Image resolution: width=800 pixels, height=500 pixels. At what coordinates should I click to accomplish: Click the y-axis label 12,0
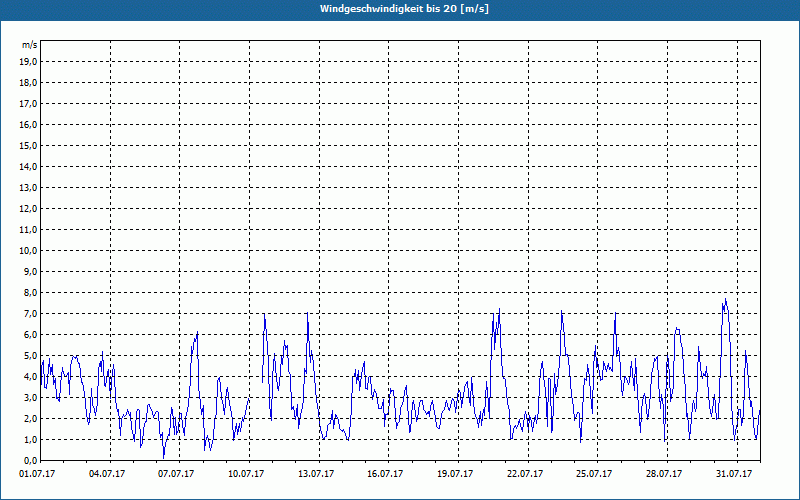click(x=28, y=209)
